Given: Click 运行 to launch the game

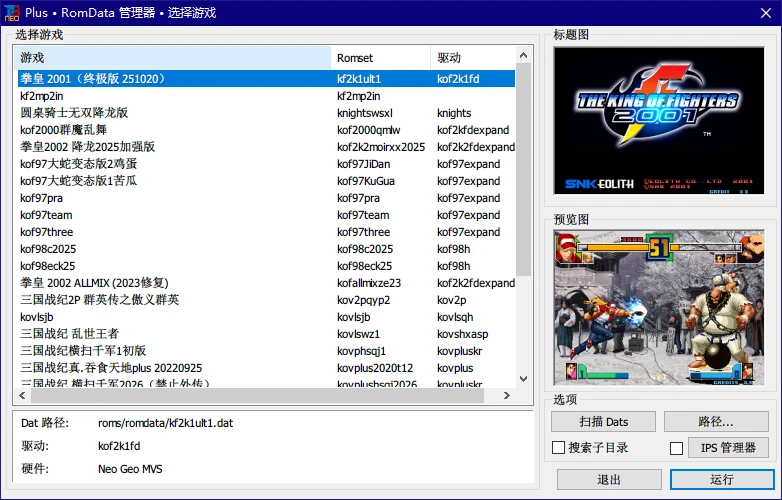Looking at the screenshot, I should point(722,480).
